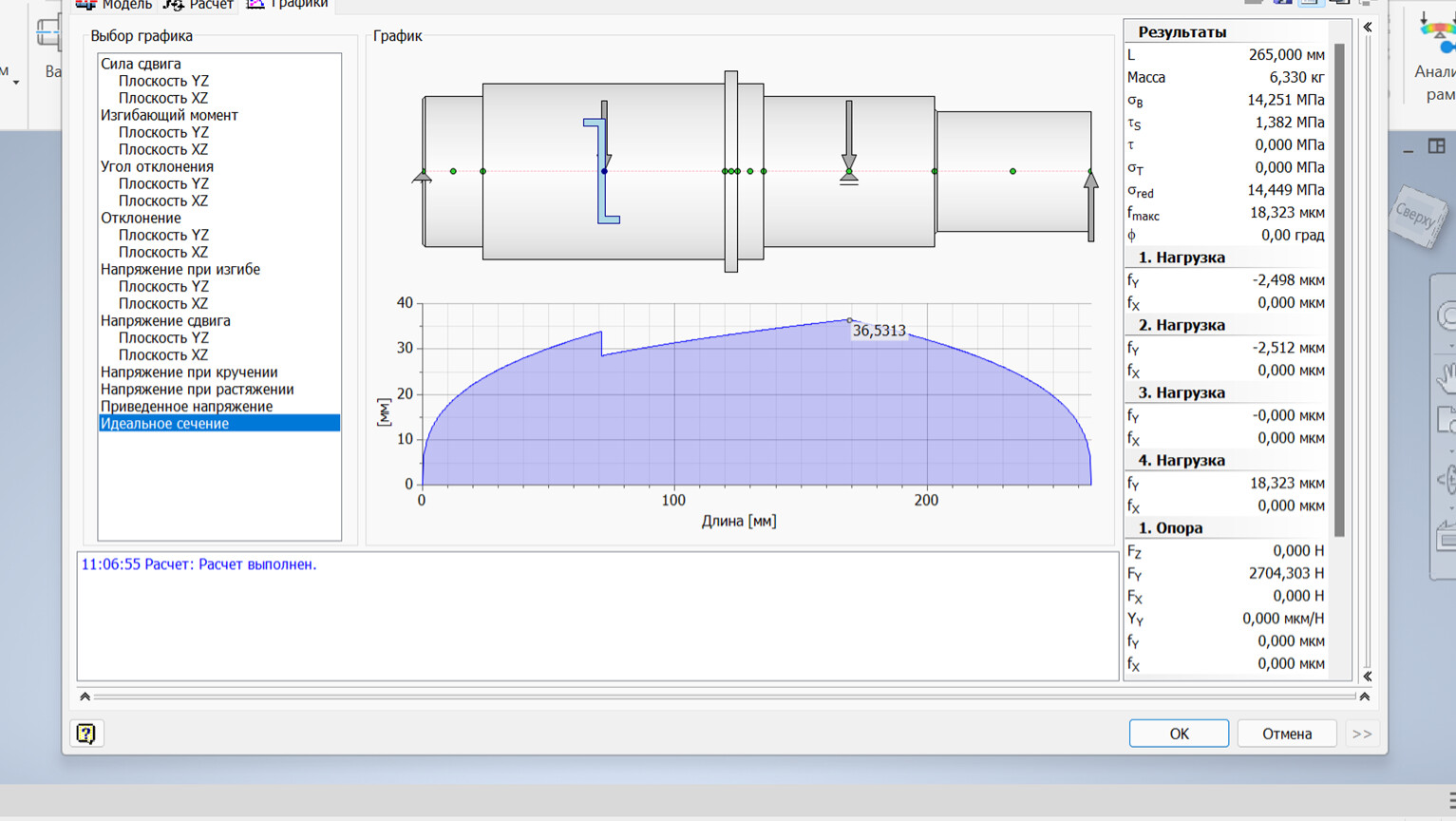Select Плоскость YZ under Изгибающий момент
The image size is (1456, 821).
coord(163,132)
